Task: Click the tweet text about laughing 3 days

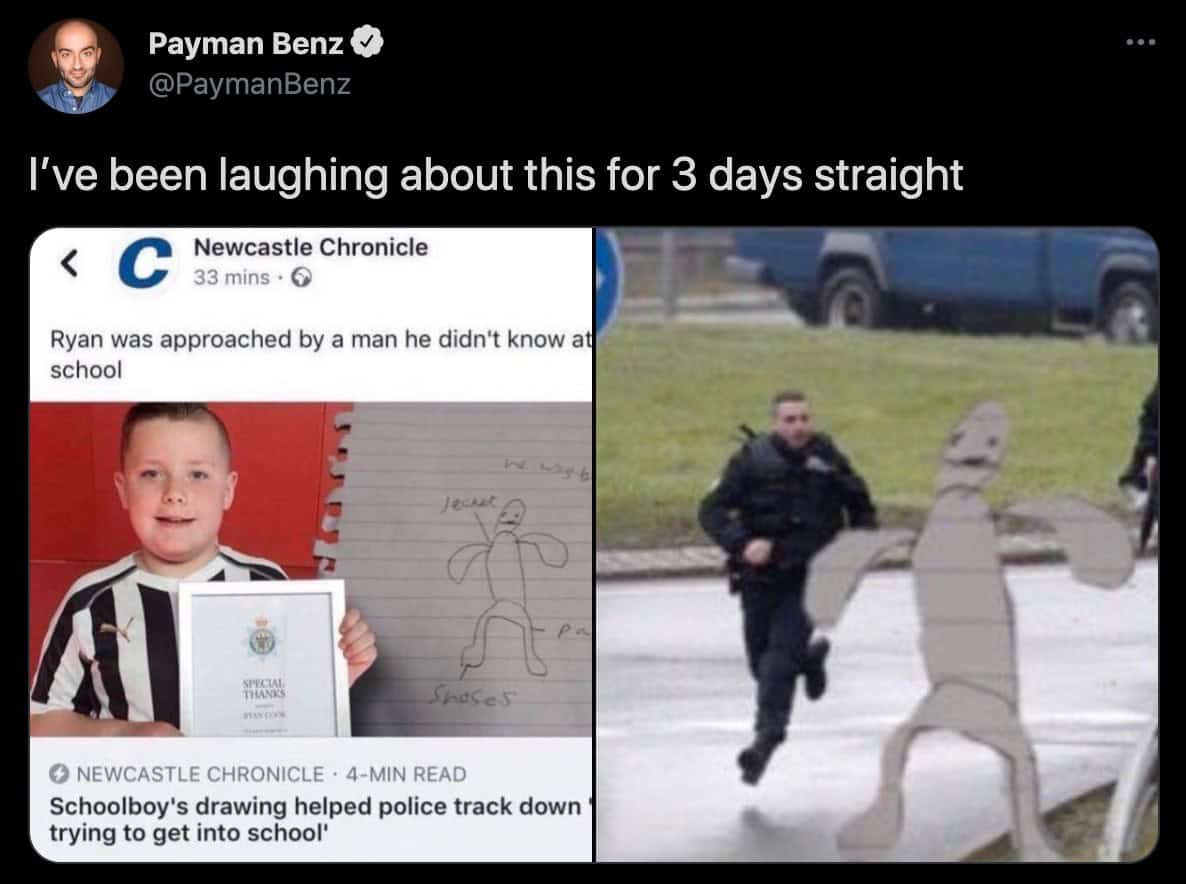Action: [496, 175]
